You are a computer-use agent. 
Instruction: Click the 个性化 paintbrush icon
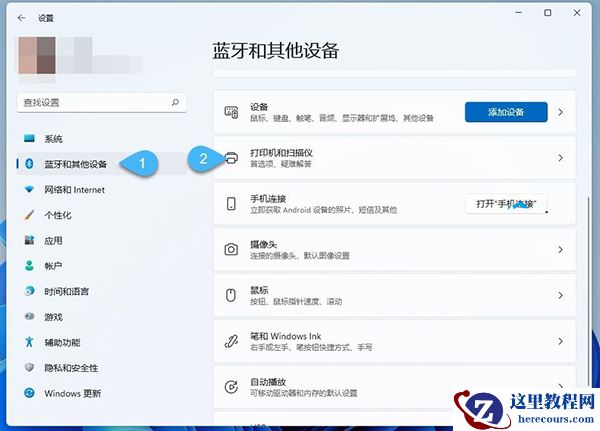tap(29, 215)
